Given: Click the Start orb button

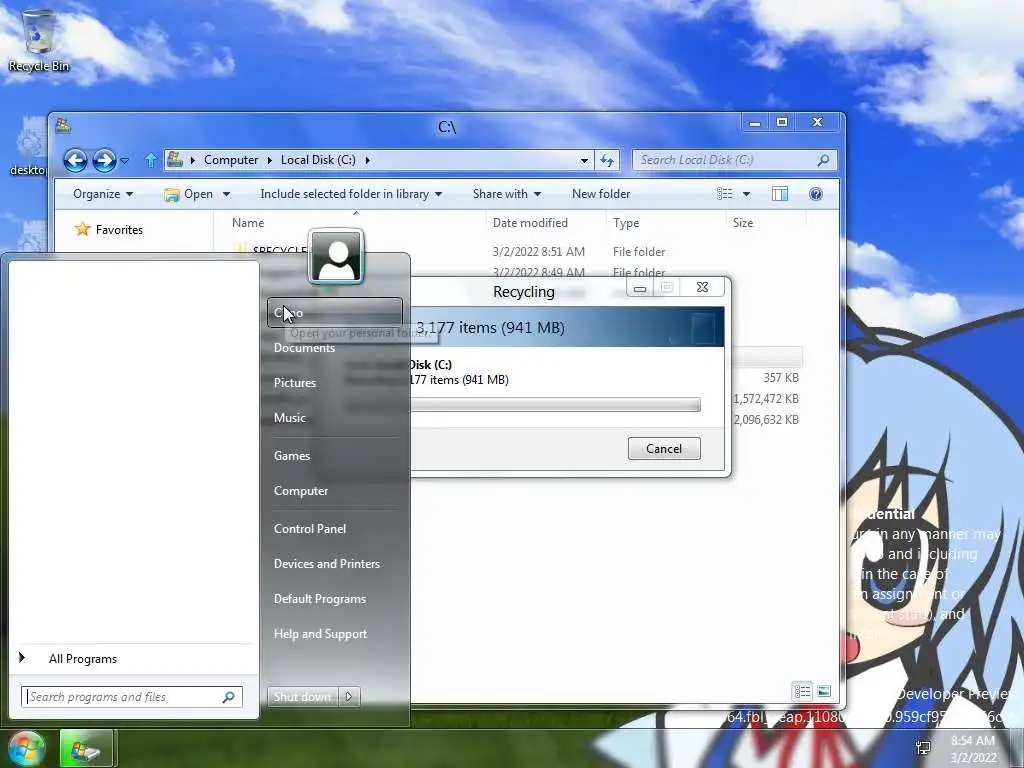Looking at the screenshot, I should point(26,748).
